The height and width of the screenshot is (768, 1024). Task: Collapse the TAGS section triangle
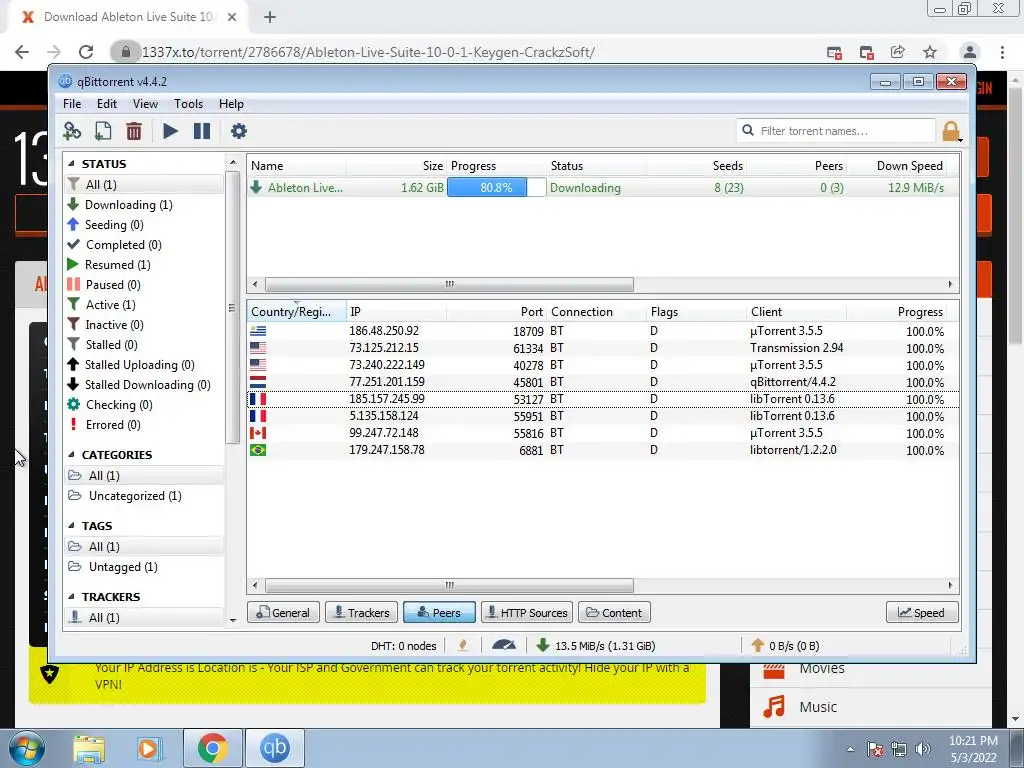click(71, 526)
